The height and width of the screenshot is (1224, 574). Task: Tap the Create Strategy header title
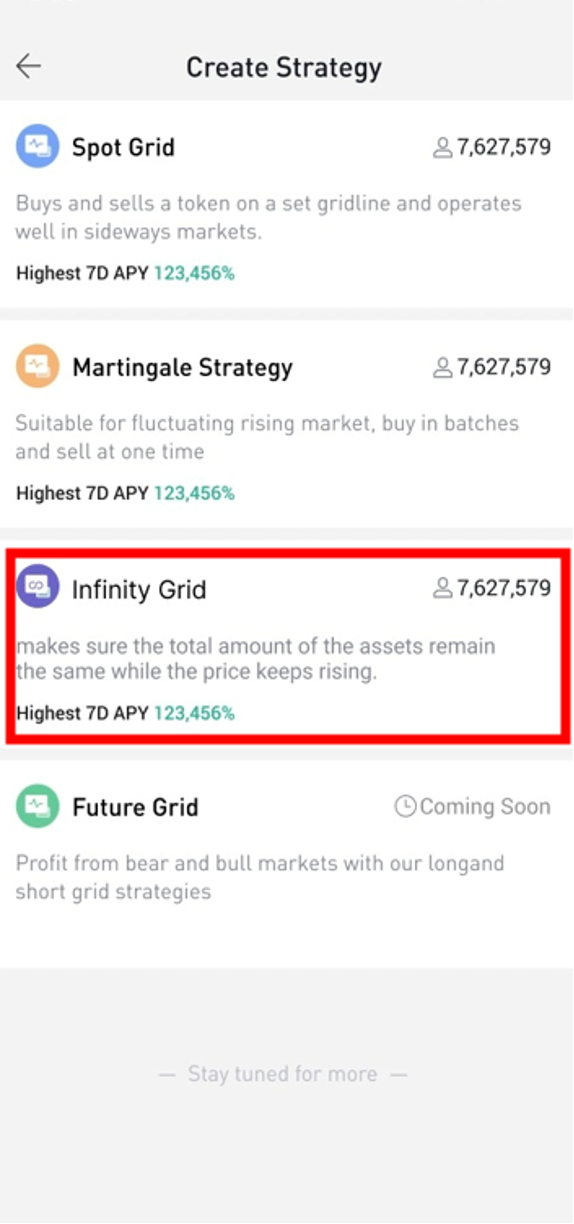tap(284, 68)
